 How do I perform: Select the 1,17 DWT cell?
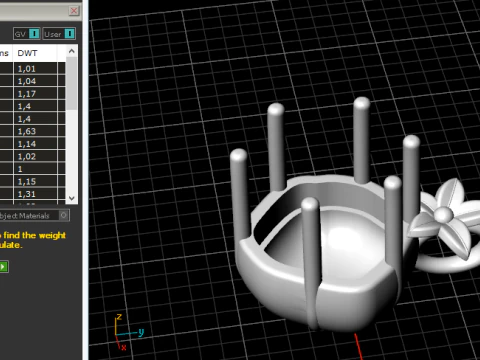coord(35,94)
